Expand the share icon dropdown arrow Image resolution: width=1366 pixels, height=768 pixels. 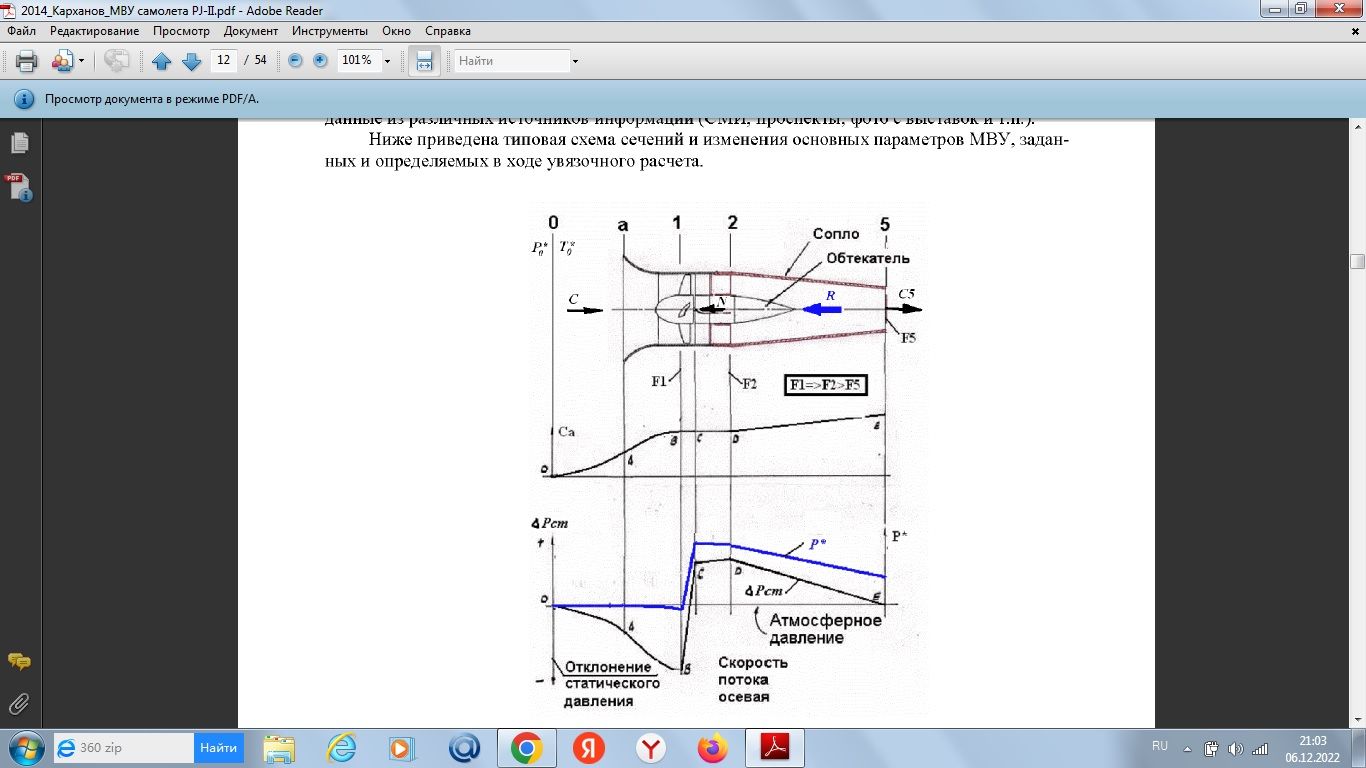81,61
